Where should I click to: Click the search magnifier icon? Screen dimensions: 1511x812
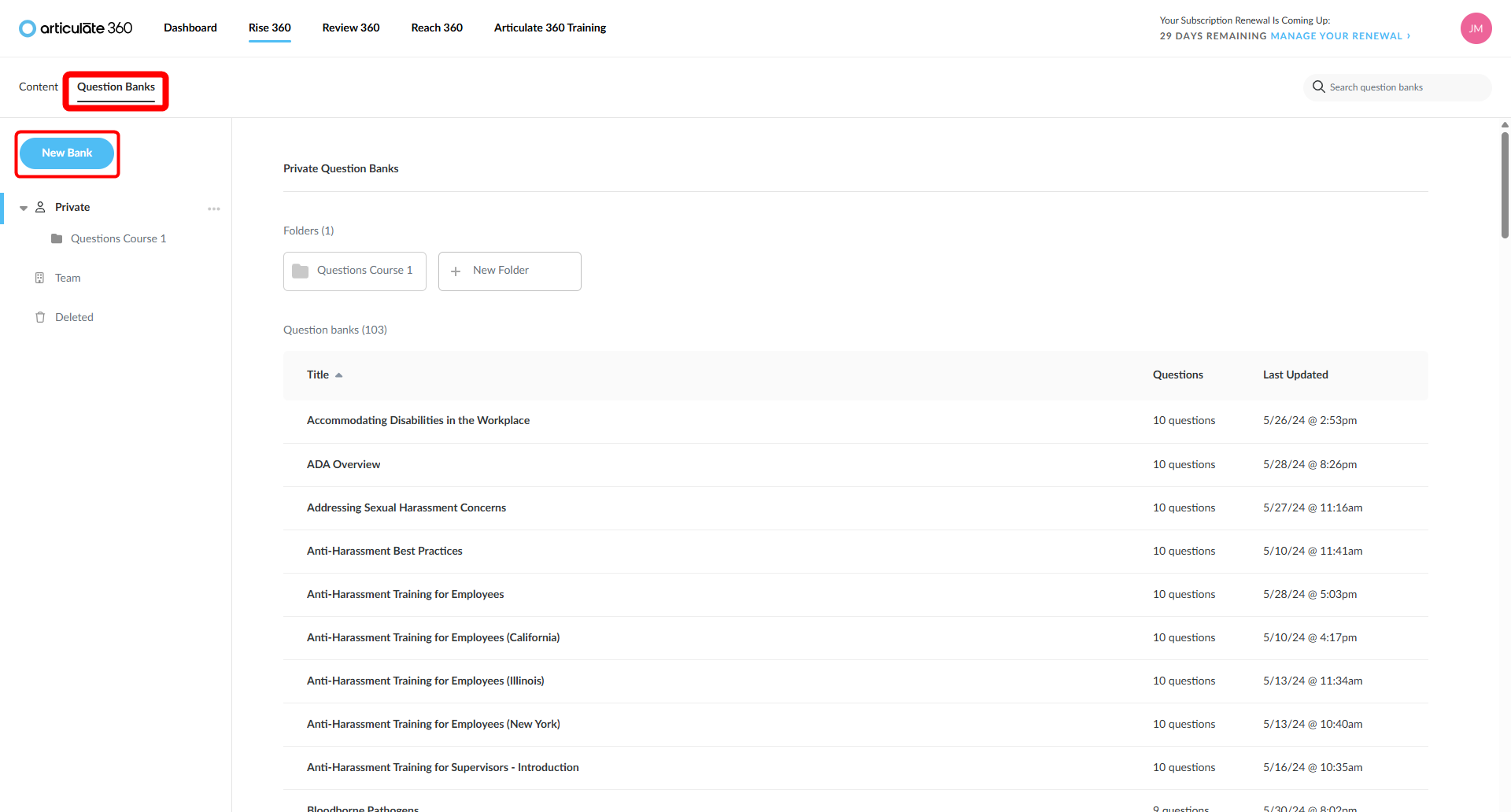(x=1318, y=87)
